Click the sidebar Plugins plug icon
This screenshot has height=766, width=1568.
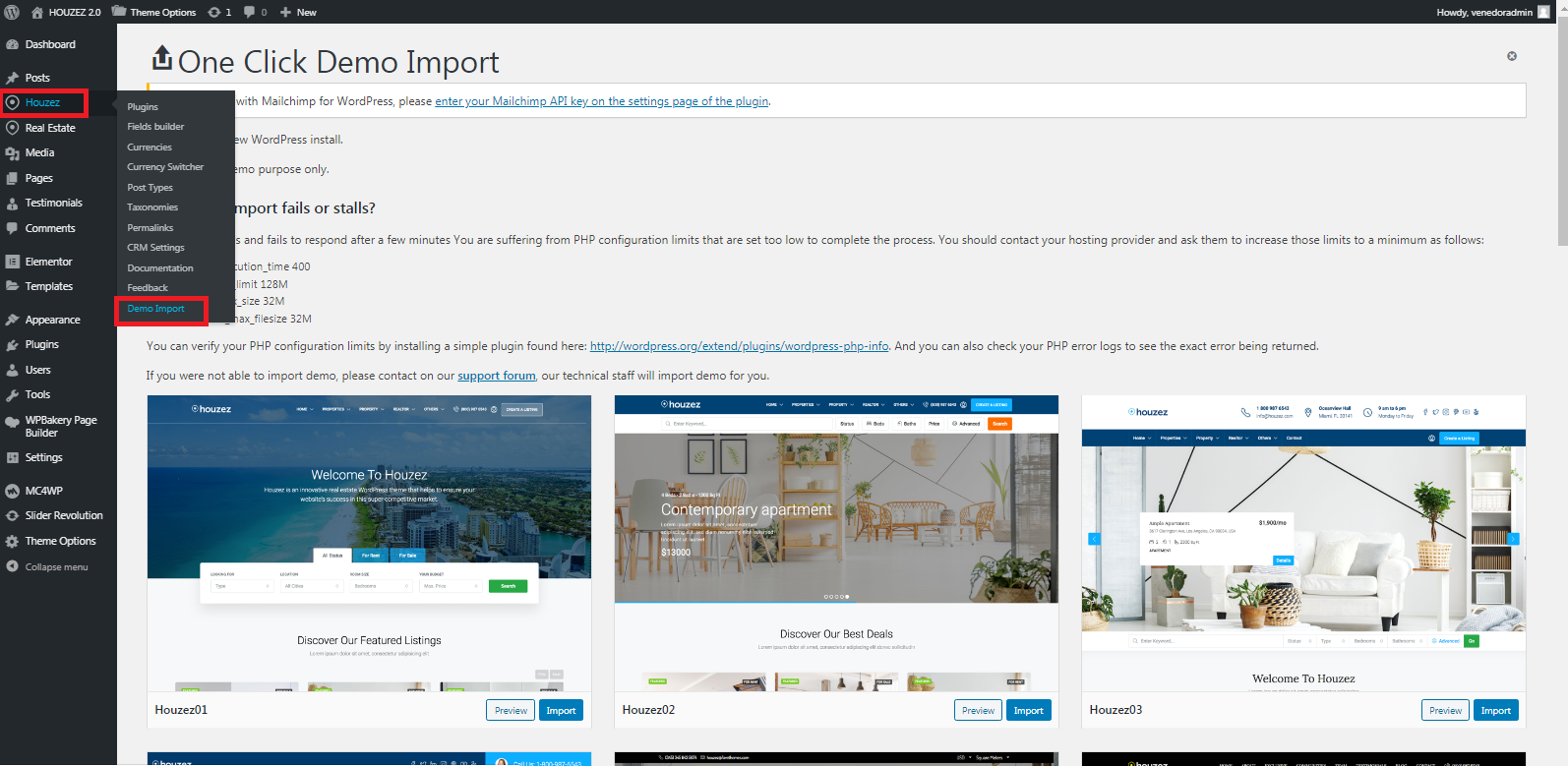coord(13,344)
